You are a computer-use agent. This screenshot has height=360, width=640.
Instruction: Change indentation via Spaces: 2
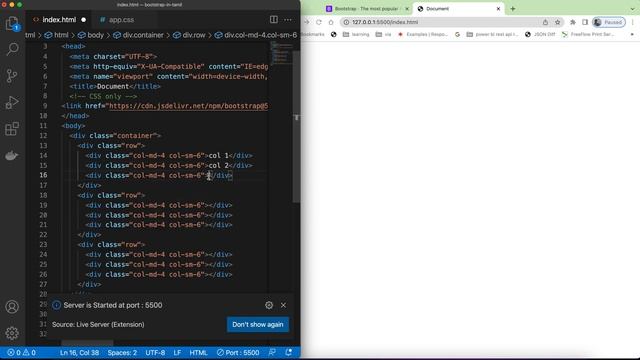(x=122, y=353)
